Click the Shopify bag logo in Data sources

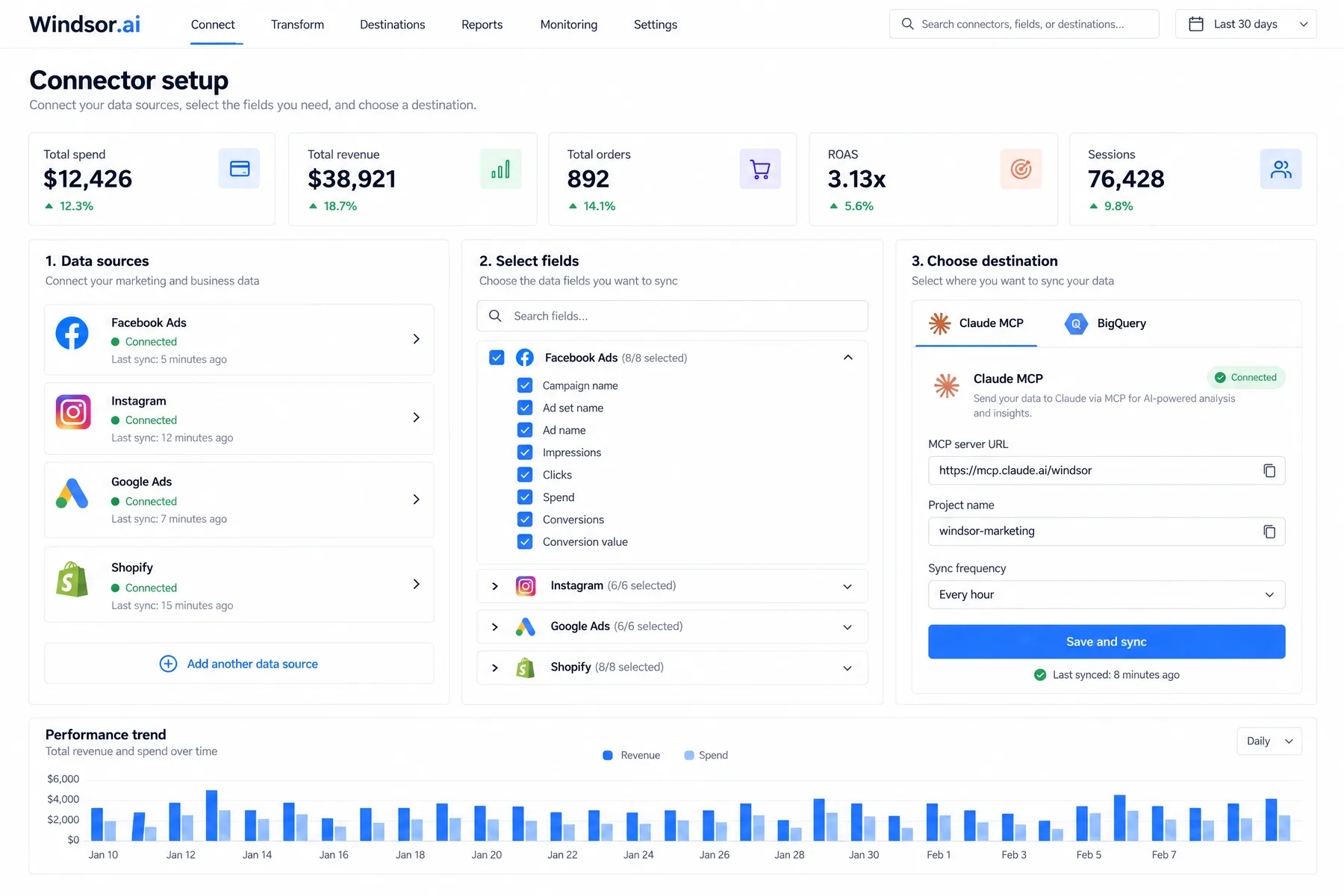click(x=72, y=579)
